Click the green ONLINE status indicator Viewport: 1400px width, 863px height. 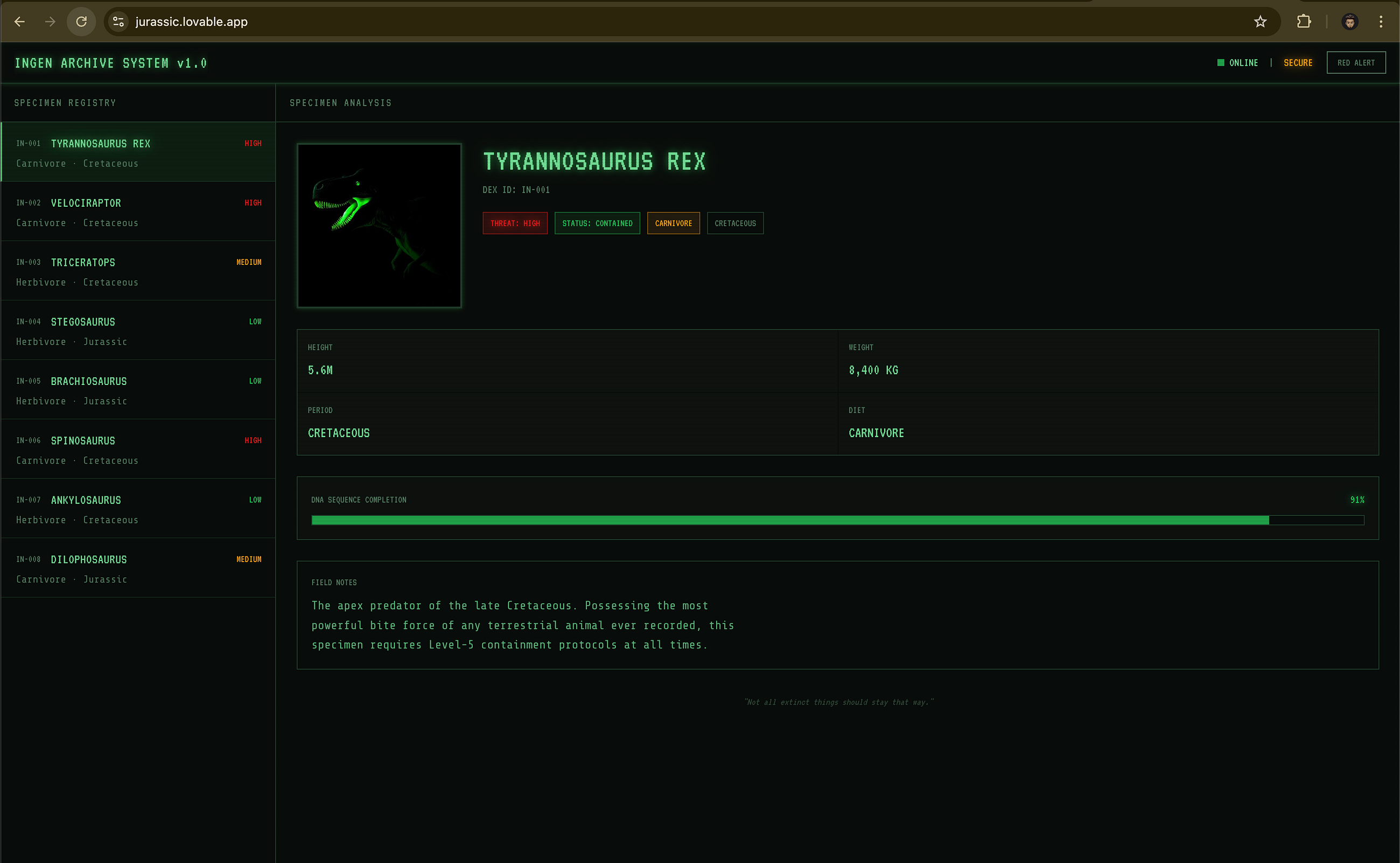point(1237,63)
